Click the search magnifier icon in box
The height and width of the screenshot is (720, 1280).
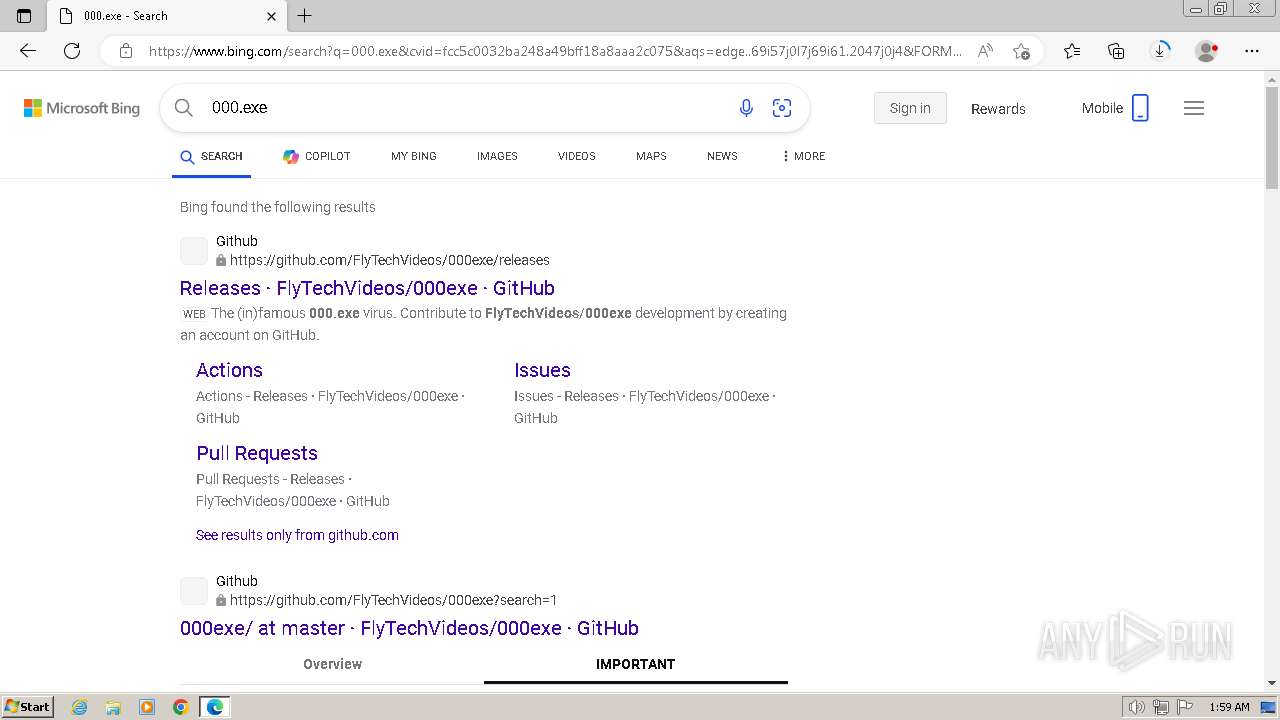pos(184,108)
